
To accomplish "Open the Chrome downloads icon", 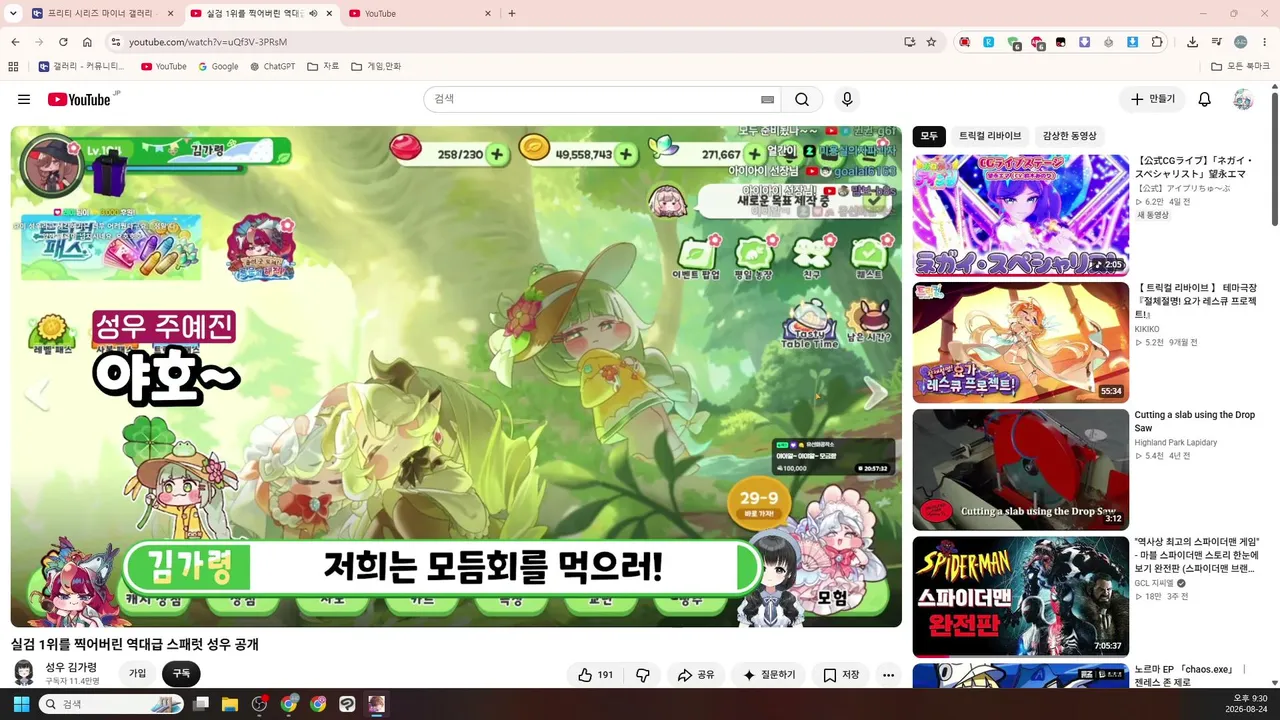I will click(x=1193, y=42).
